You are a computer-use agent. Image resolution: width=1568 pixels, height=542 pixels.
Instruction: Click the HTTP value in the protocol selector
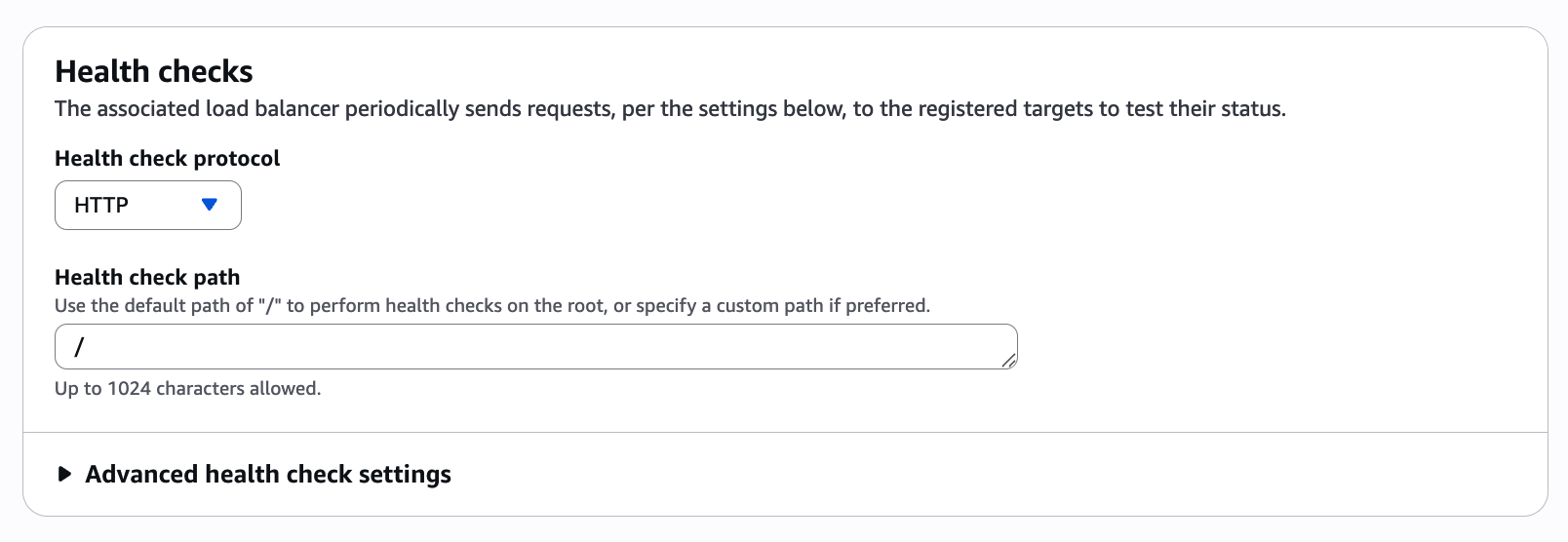click(x=101, y=205)
